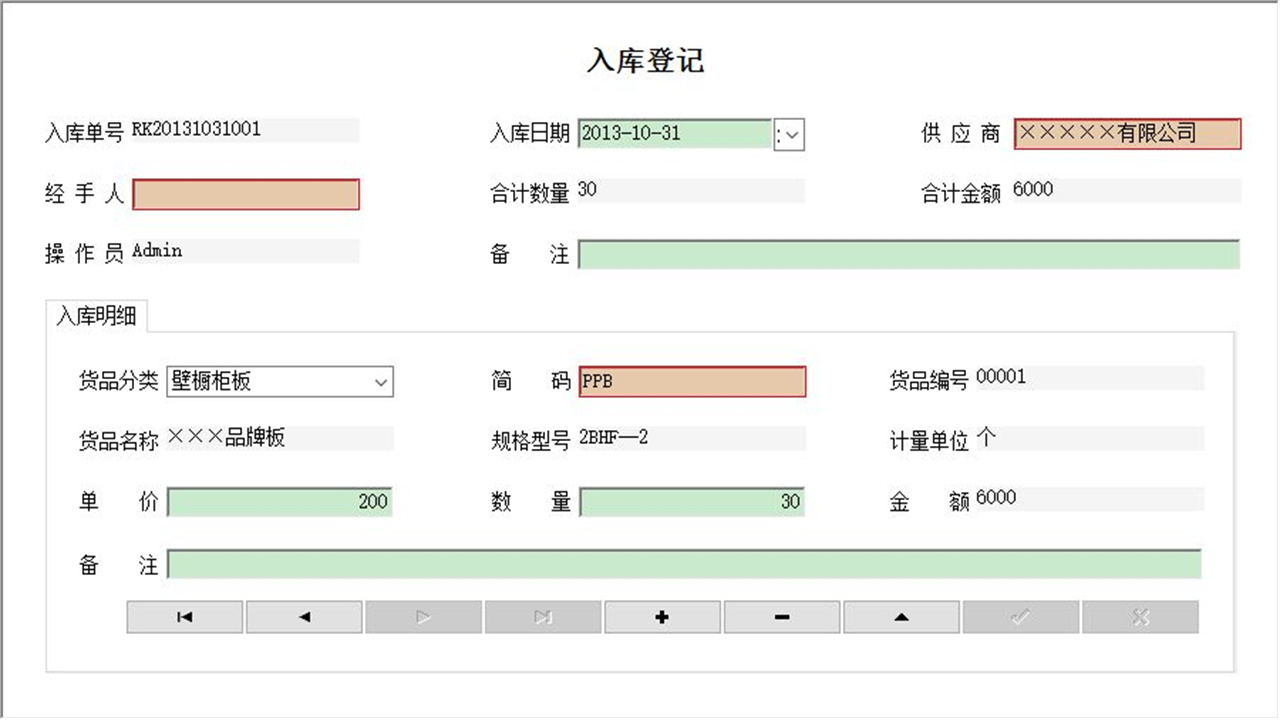
Task: Click the 简码 field containing PPB
Action: tap(692, 381)
